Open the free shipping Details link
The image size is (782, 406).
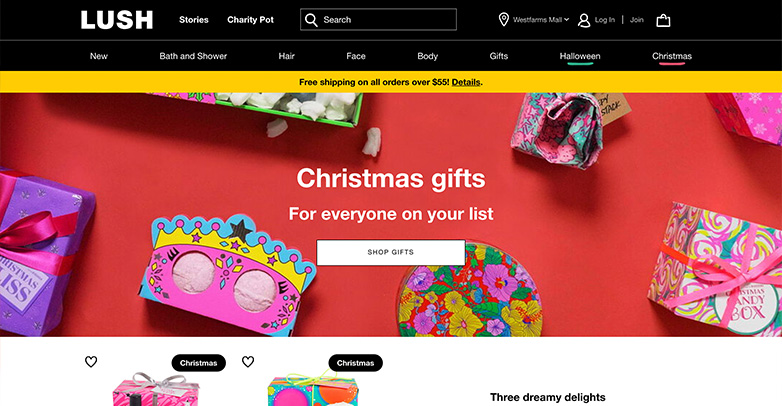pos(466,82)
